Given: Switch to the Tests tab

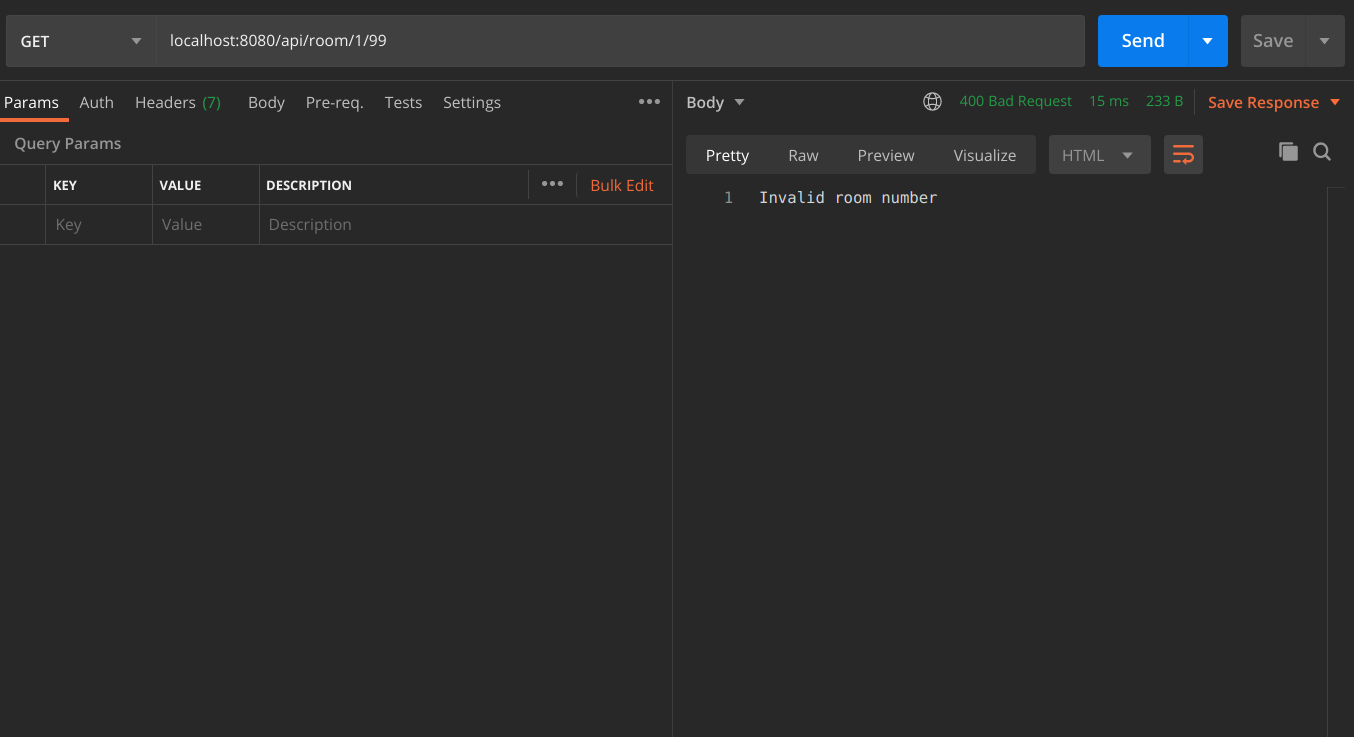Looking at the screenshot, I should (403, 103).
